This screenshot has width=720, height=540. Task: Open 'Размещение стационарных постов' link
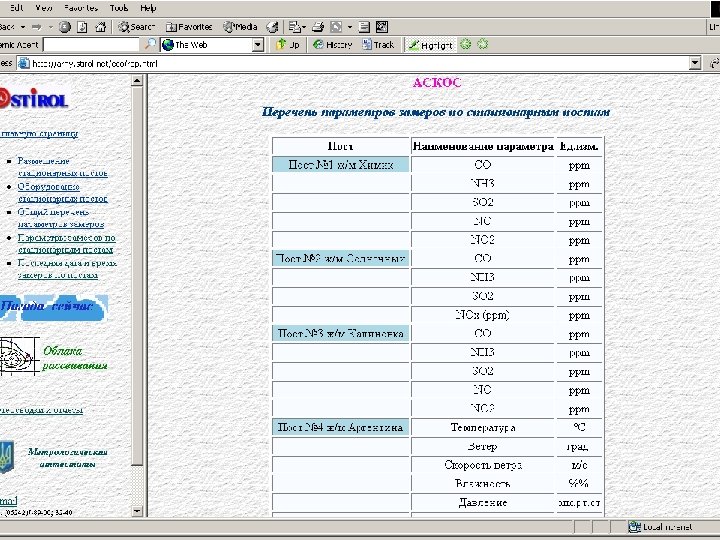coord(62,167)
